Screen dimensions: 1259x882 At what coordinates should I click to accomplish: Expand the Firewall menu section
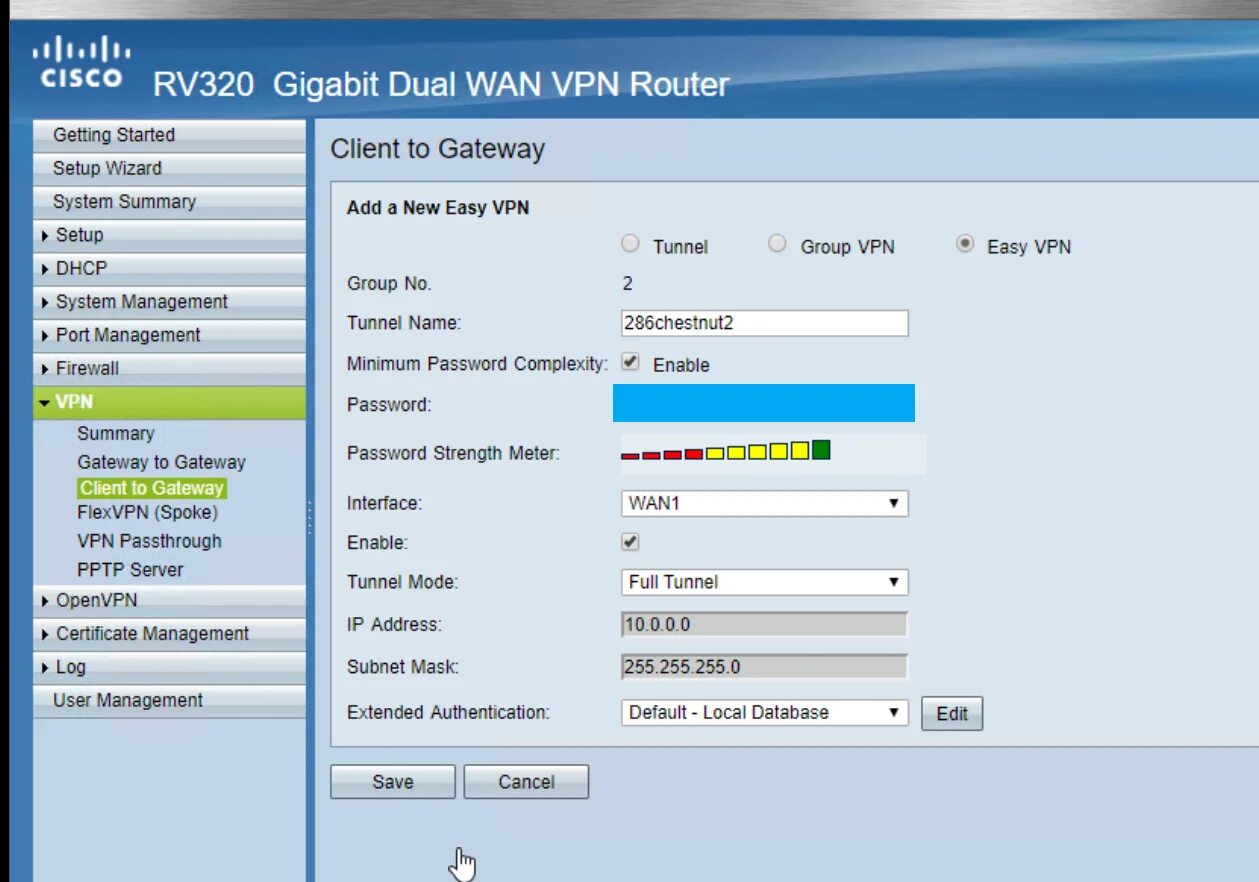click(169, 368)
